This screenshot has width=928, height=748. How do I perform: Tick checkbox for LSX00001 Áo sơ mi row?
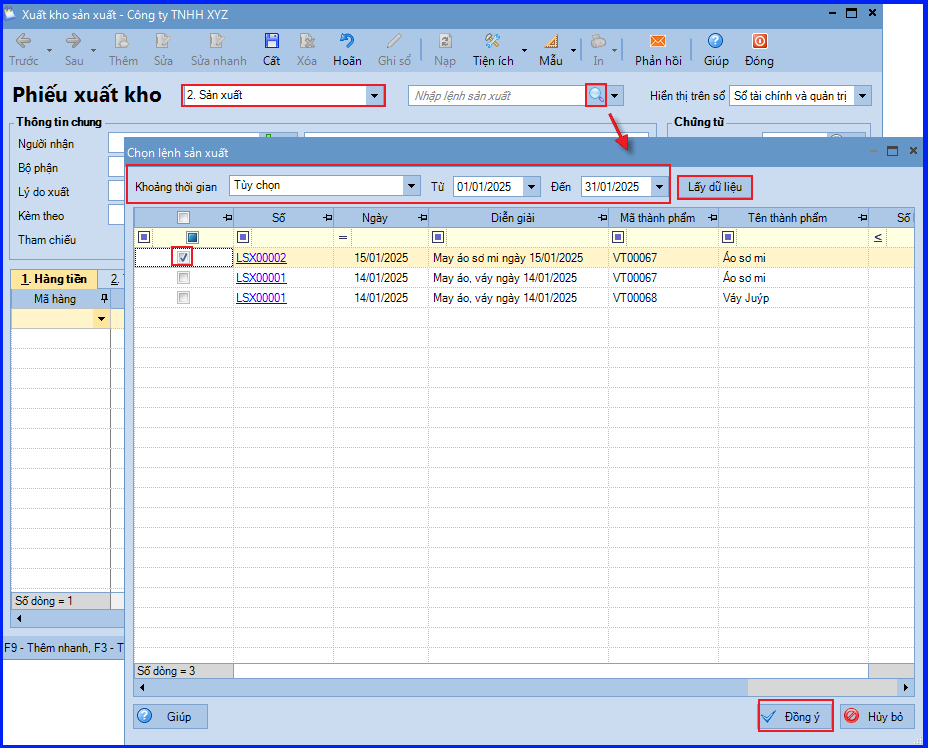(183, 278)
